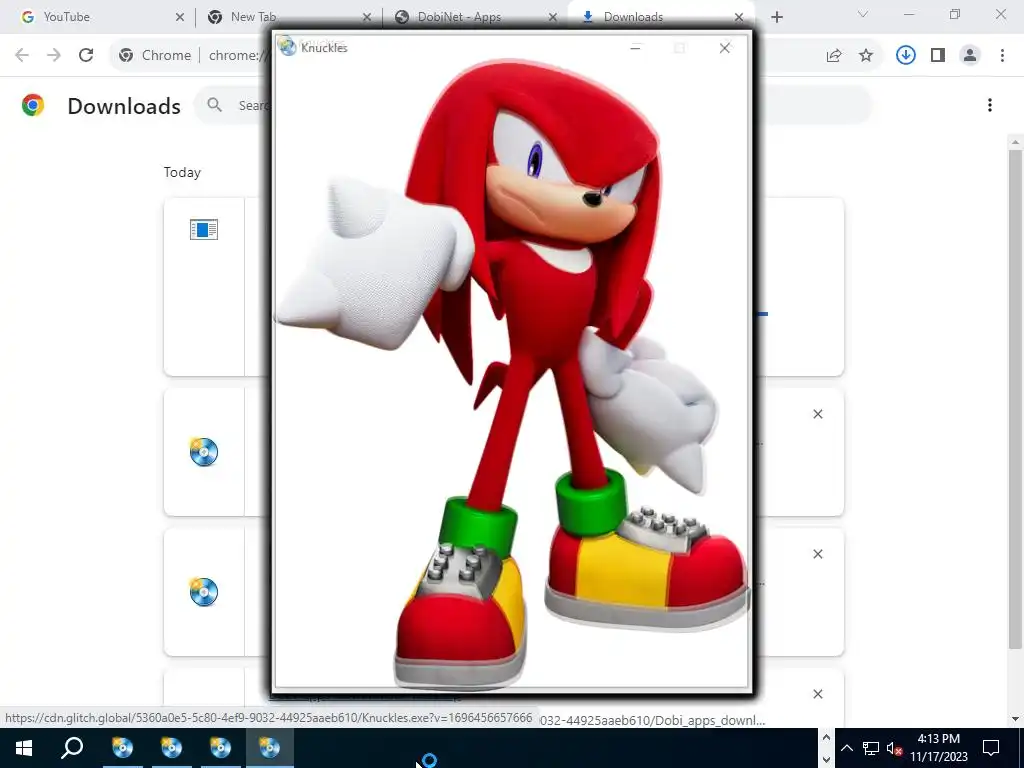The width and height of the screenshot is (1024, 768).
Task: Close the YouTube tab
Action: tap(180, 17)
